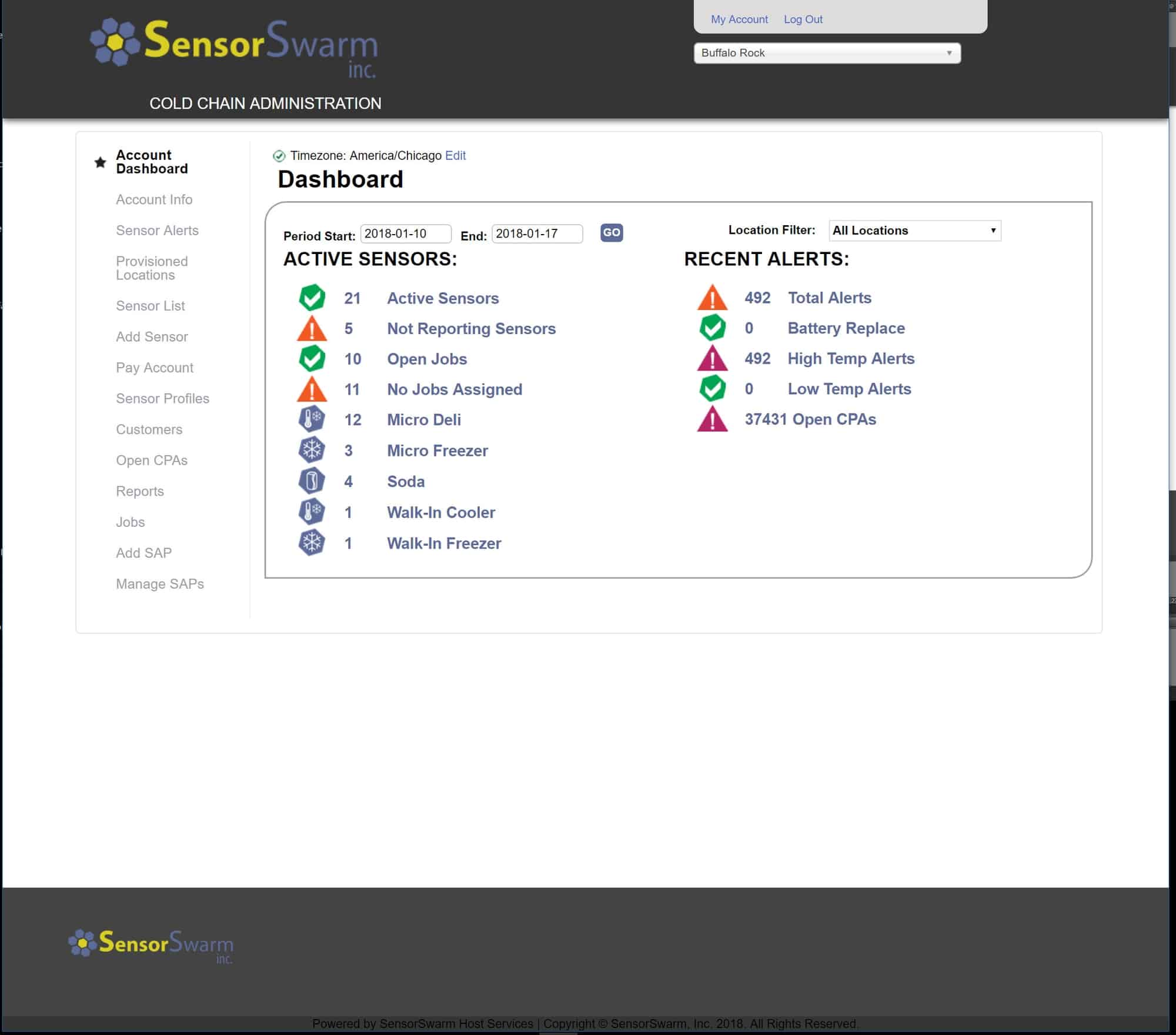Click the orange warning icon for Not Reporting Sensors
Image resolution: width=1176 pixels, height=1035 pixels.
[x=312, y=329]
